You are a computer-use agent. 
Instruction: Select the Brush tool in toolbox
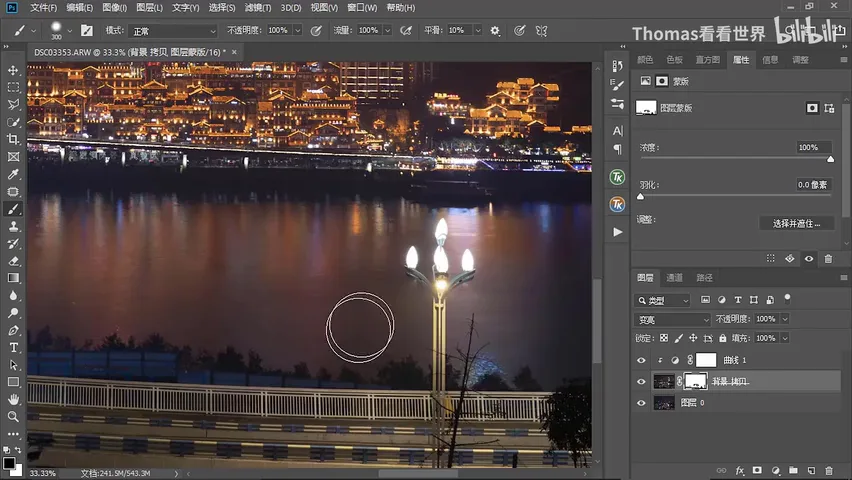(x=13, y=209)
